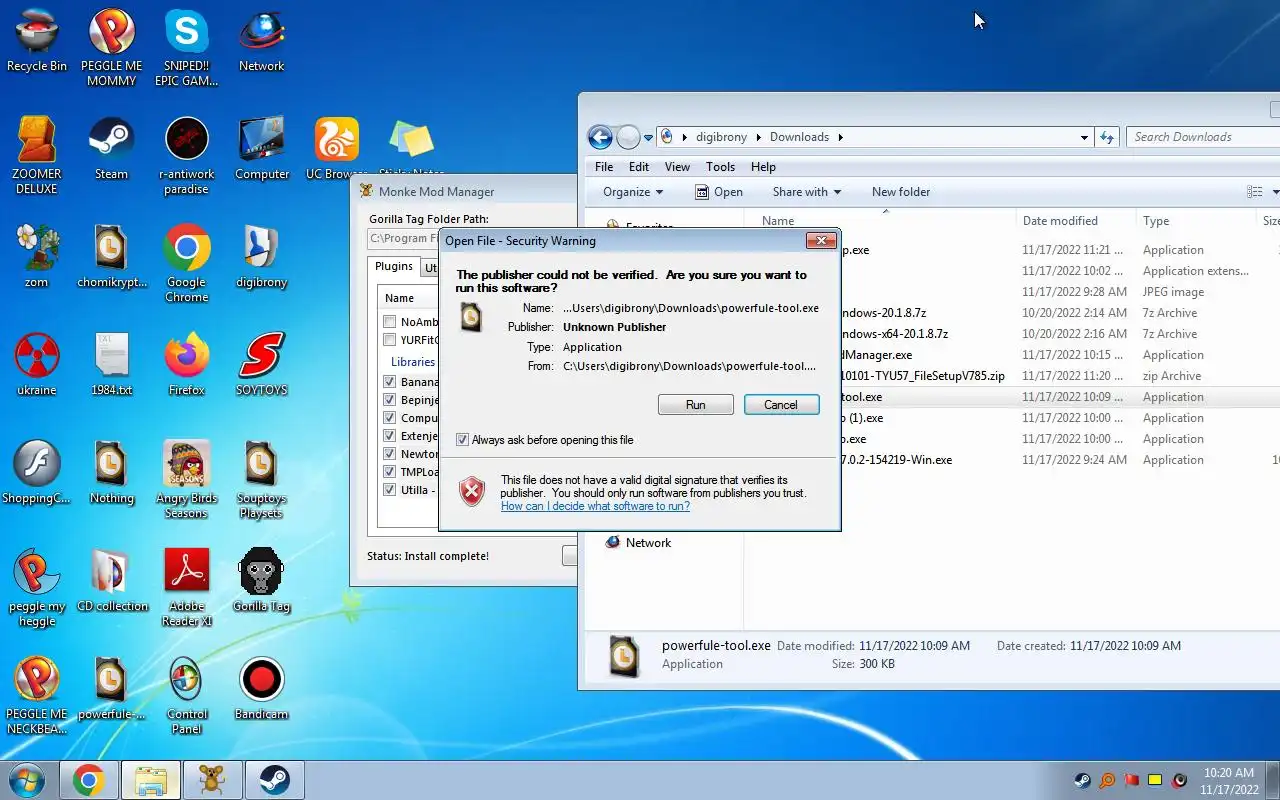Expand the Explorer address bar history dropdown
This screenshot has height=800, width=1280.
[x=1084, y=137]
